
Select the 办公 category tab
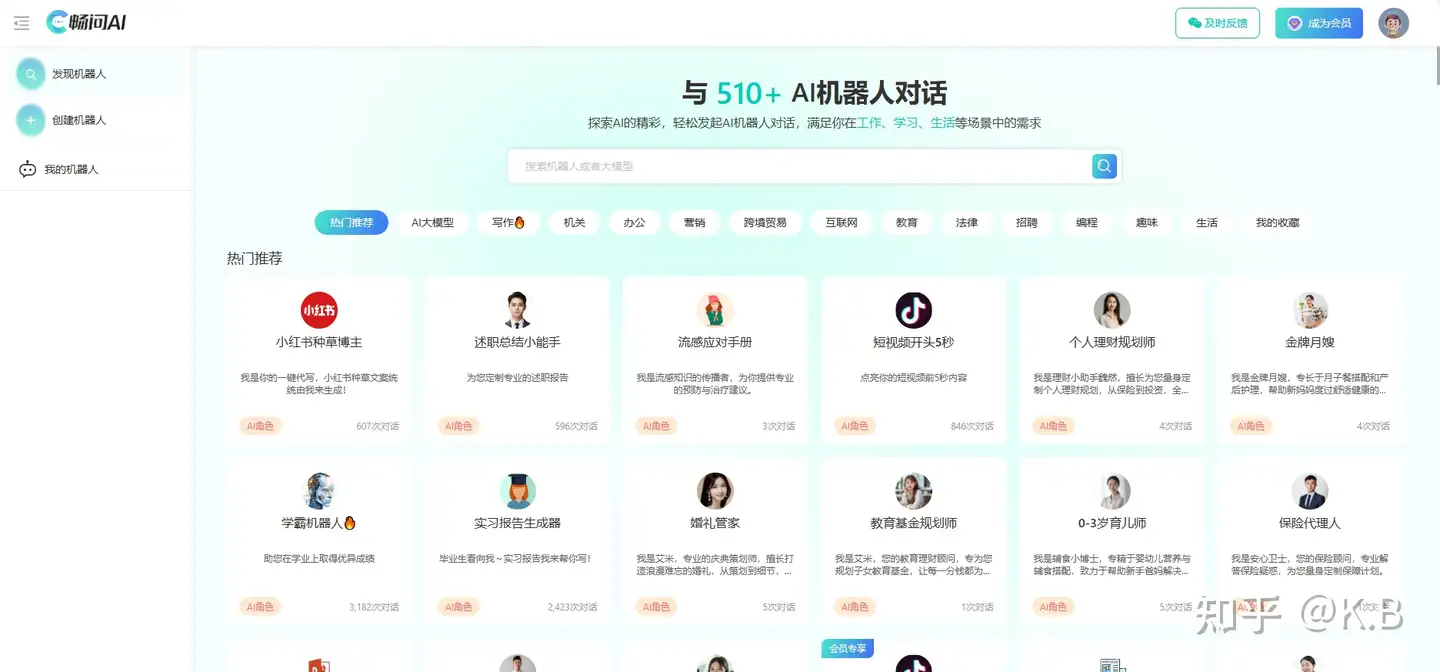[x=634, y=222]
